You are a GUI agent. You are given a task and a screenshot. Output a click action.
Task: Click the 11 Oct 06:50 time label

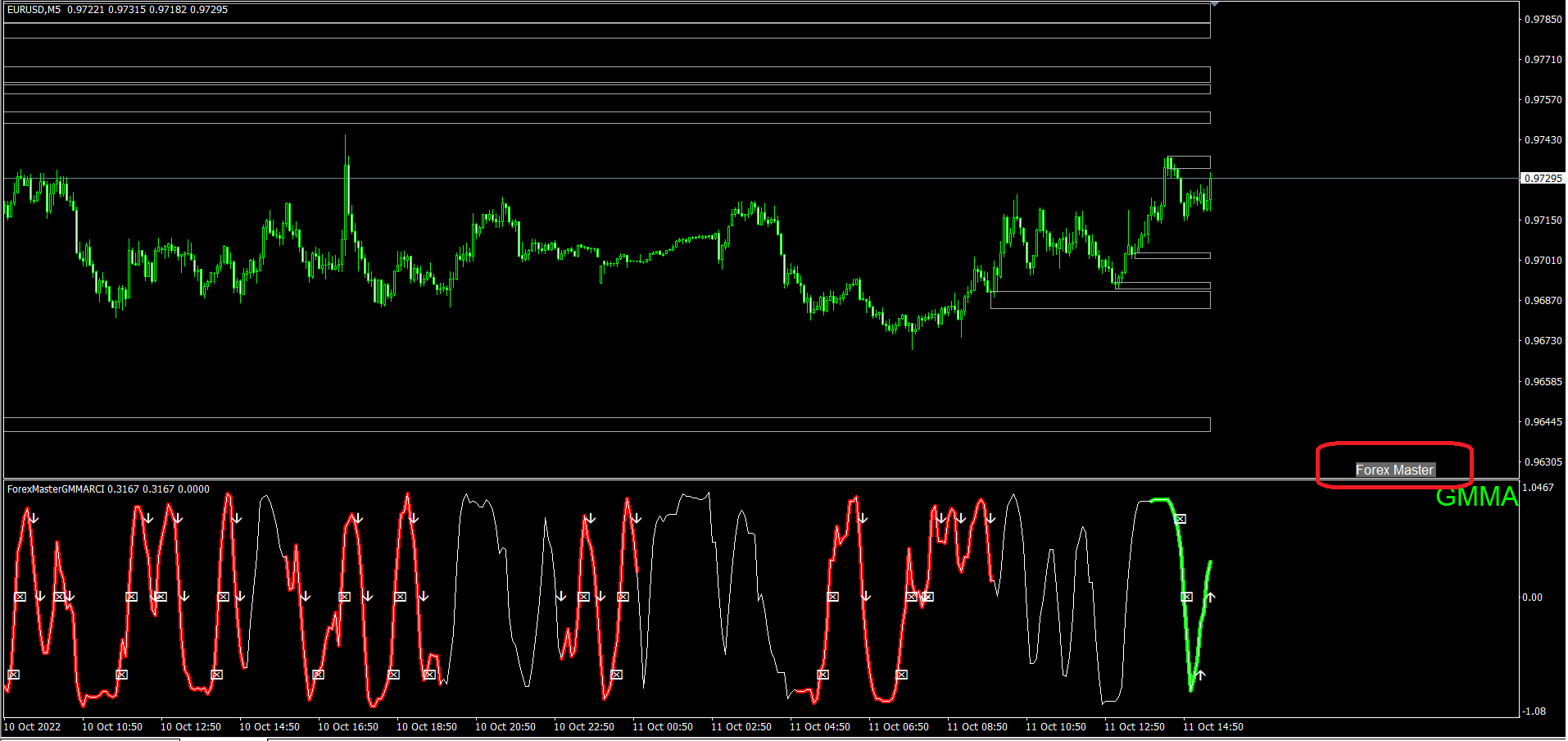click(x=899, y=727)
